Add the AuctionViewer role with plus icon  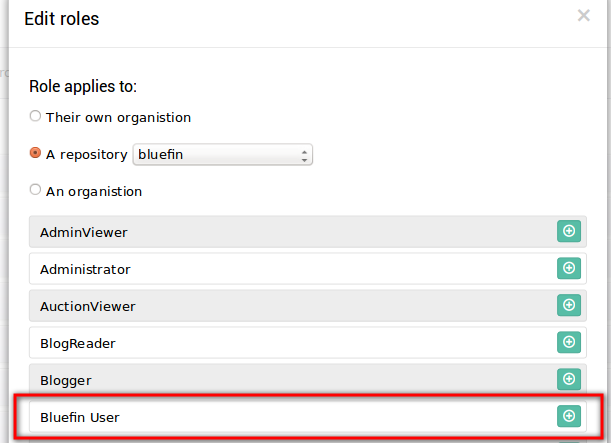pos(569,305)
